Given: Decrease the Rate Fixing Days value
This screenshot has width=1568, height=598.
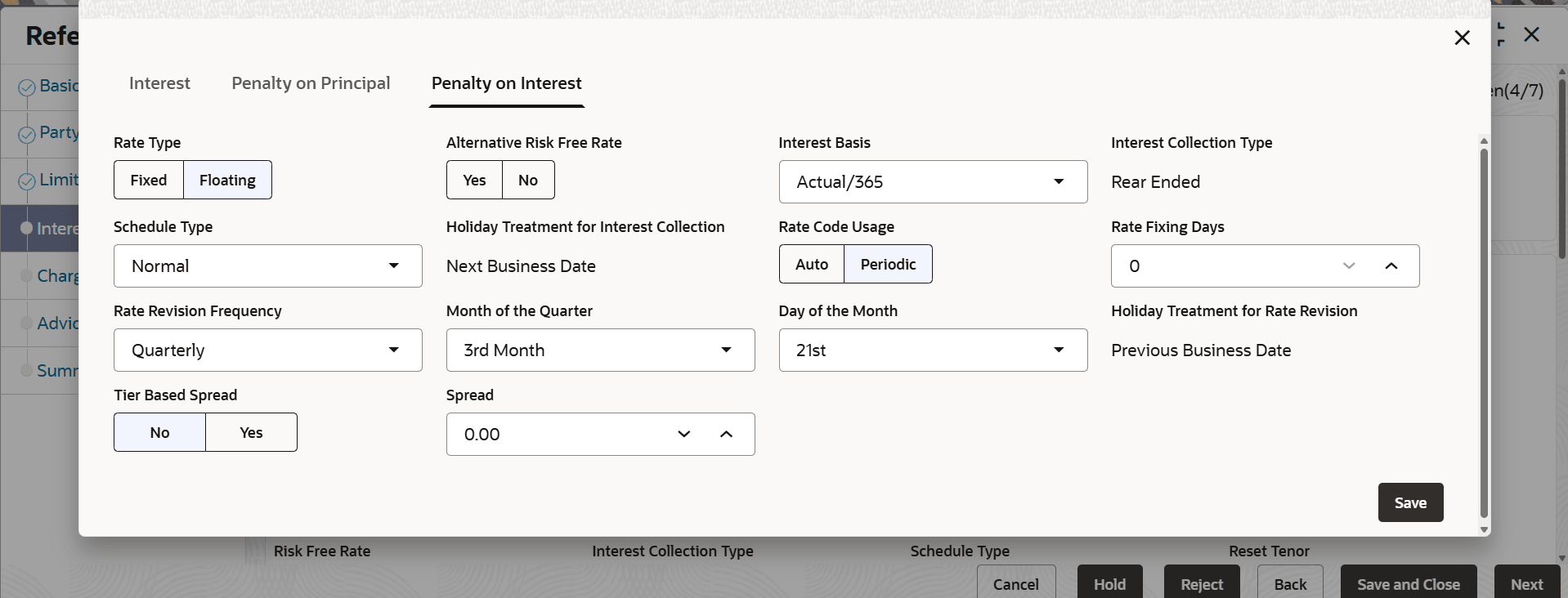Looking at the screenshot, I should pos(1349,266).
